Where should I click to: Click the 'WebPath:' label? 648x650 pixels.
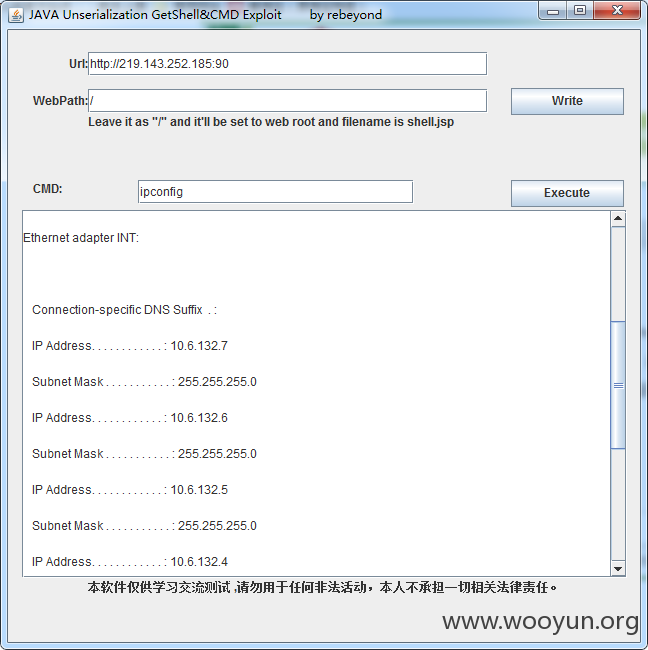pyautogui.click(x=60, y=101)
